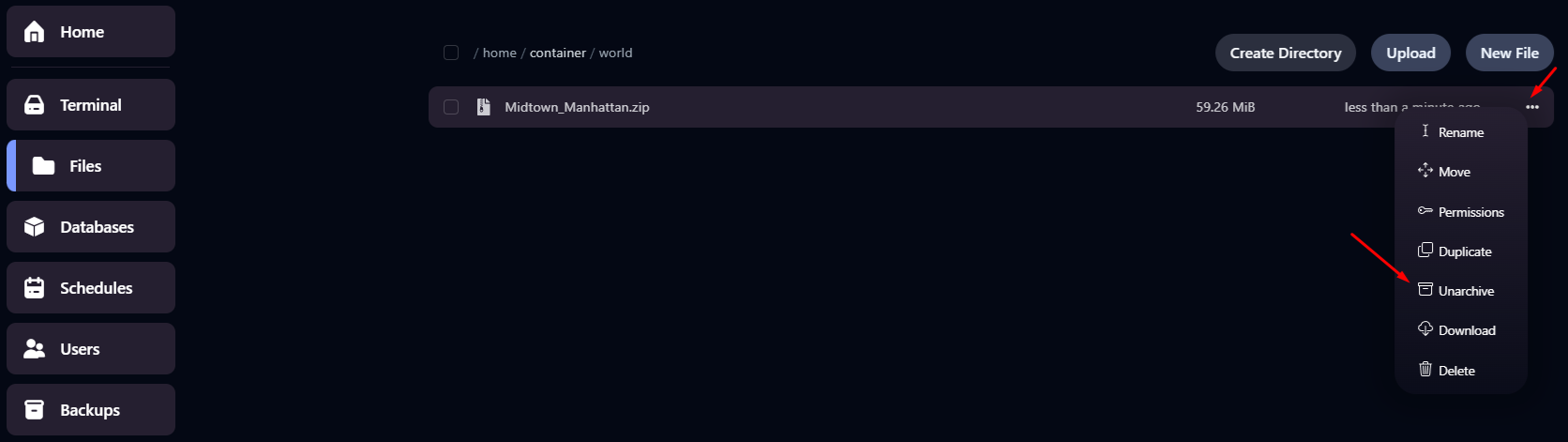
Task: Pick Duplicate from the file menu
Action: (1464, 251)
